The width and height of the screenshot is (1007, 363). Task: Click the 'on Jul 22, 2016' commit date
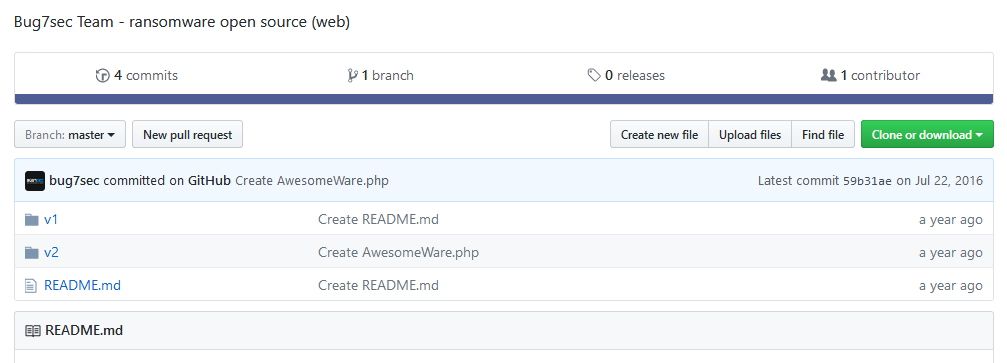coord(940,181)
